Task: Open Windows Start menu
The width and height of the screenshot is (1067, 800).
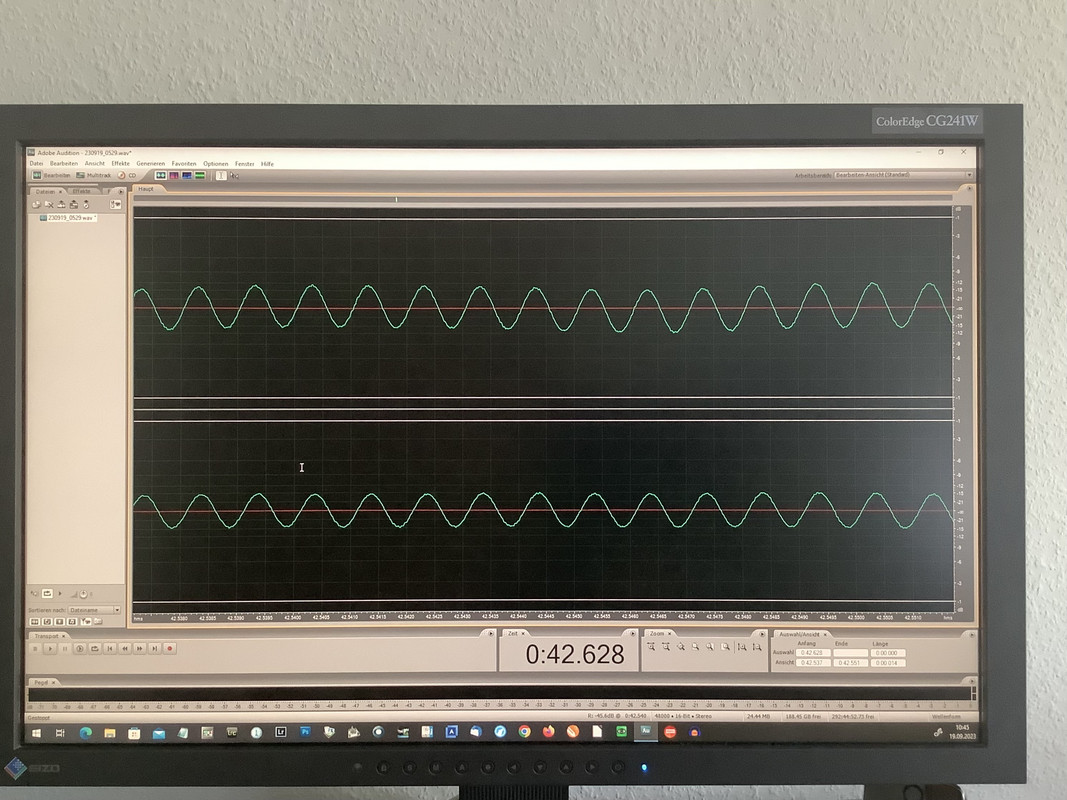Action: (36, 733)
